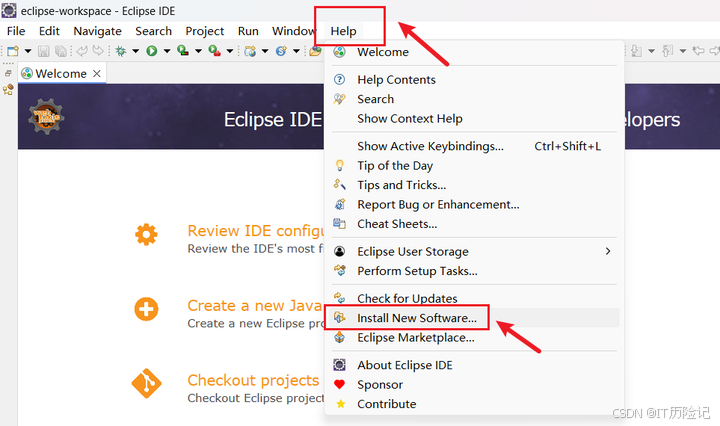Open the Next Annotation dropdown arrow
This screenshot has width=720, height=426.
pos(651,51)
